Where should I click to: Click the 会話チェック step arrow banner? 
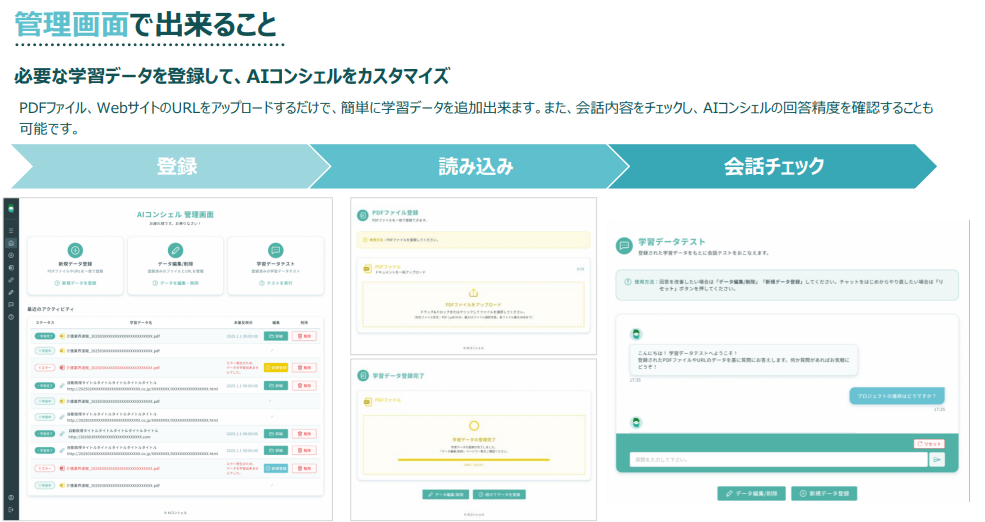(774, 166)
